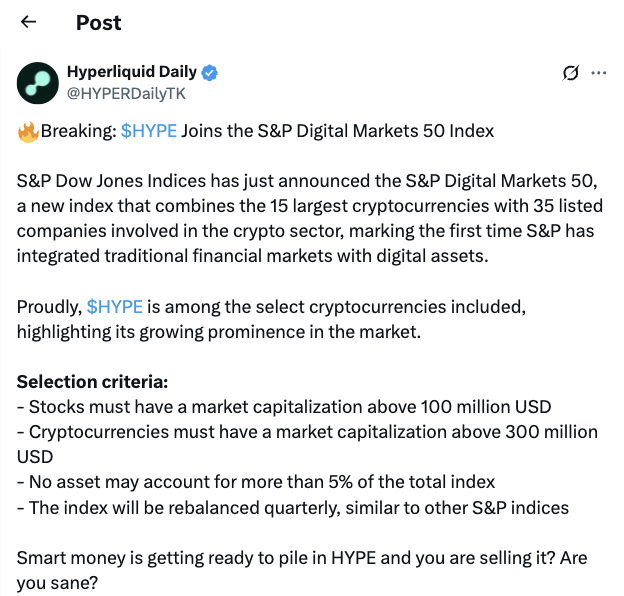The width and height of the screenshot is (624, 596).
Task: Open the Grok explain-post icon
Action: click(572, 73)
